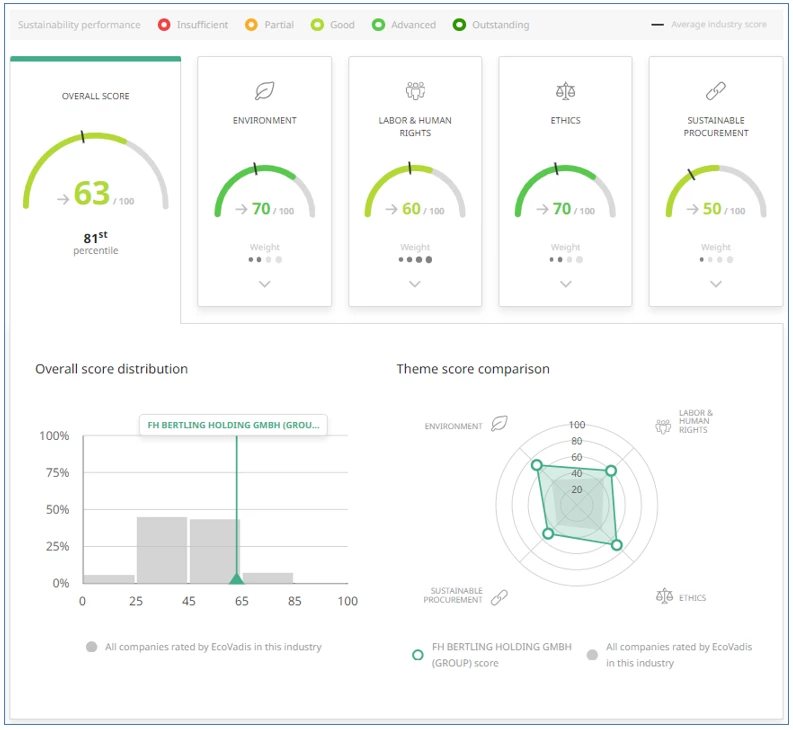Click the chain icon beside radar Procurement label
Screen dimensions: 793x730
tap(499, 597)
